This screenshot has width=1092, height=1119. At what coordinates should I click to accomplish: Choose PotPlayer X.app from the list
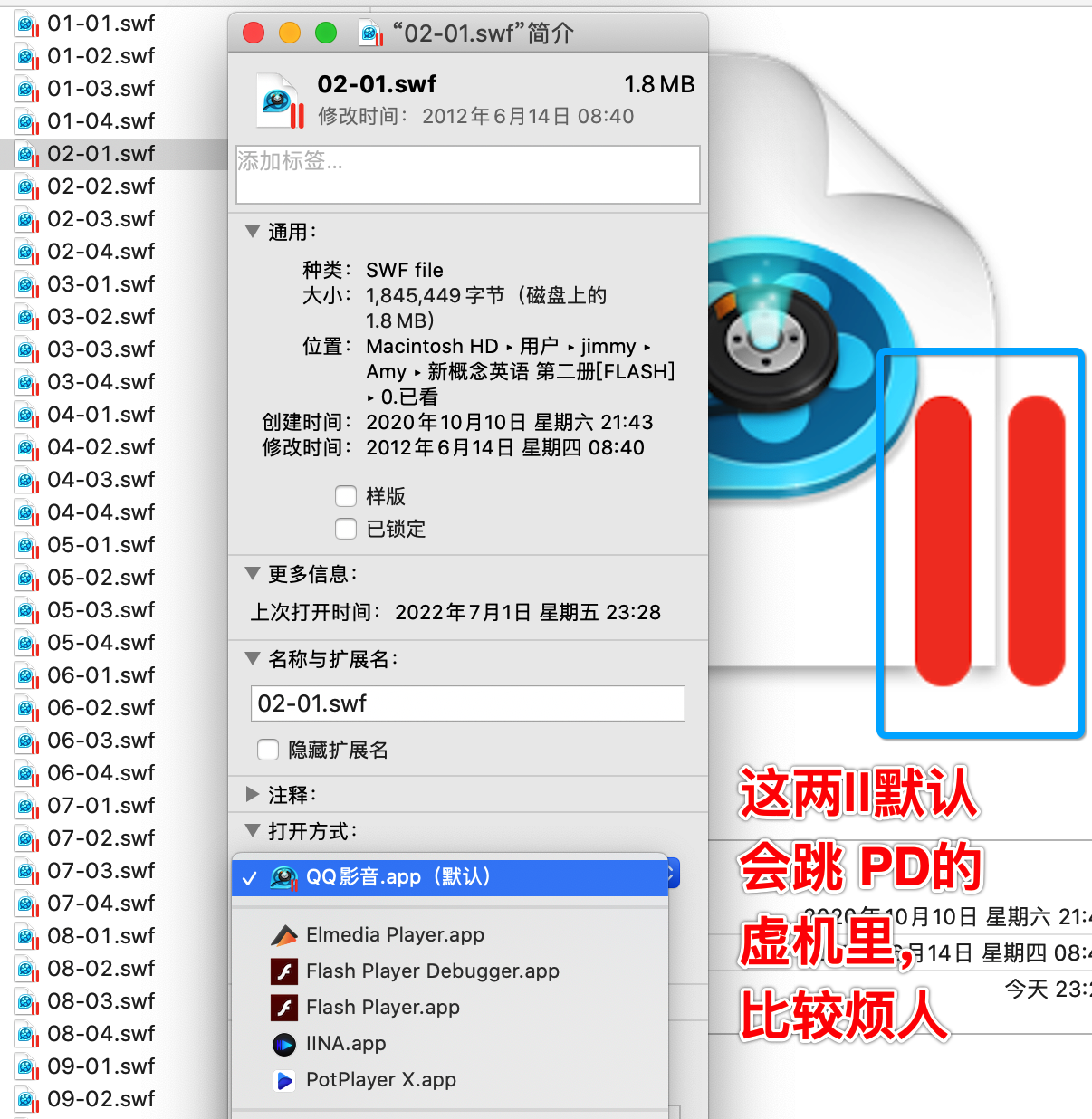tap(450, 1080)
